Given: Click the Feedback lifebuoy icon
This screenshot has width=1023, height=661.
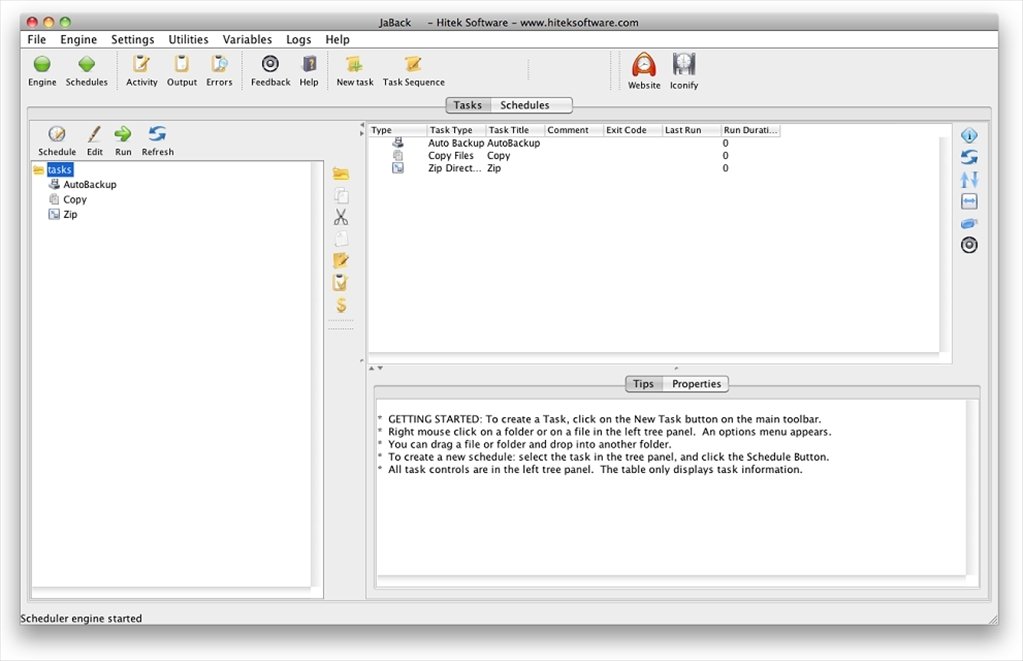Looking at the screenshot, I should [270, 64].
